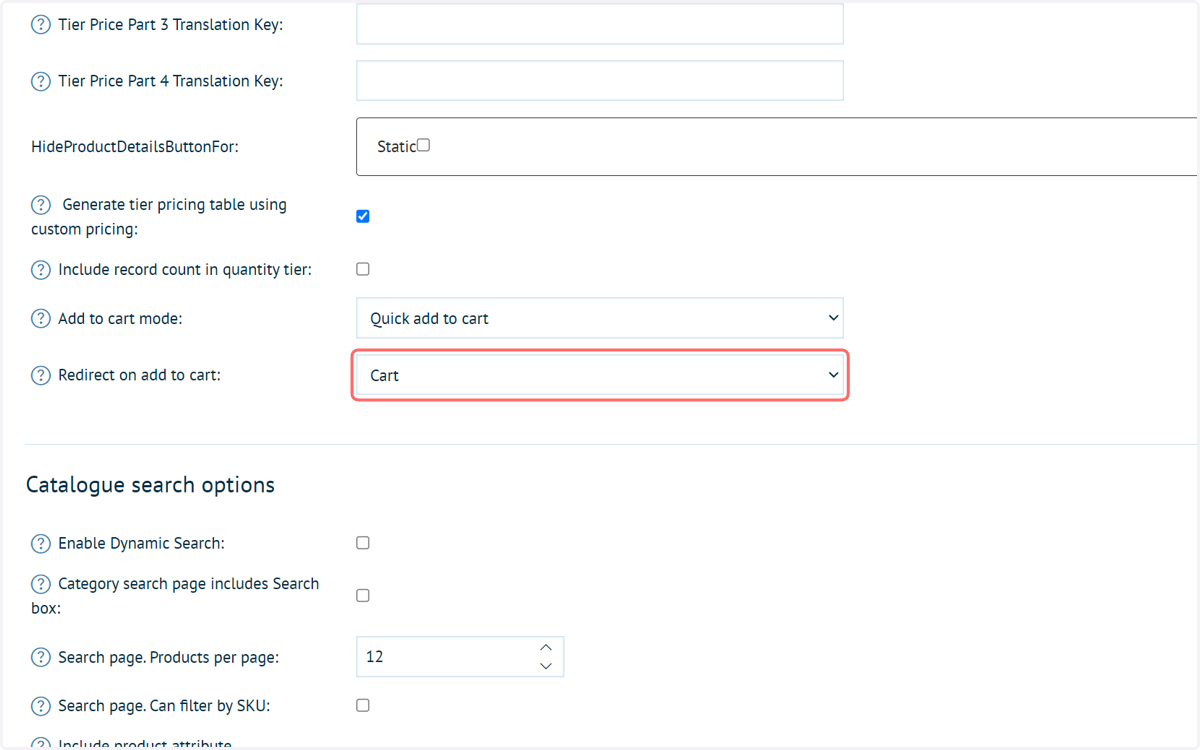Click the Catalogue search options heading
1200x750 pixels.
tap(150, 485)
